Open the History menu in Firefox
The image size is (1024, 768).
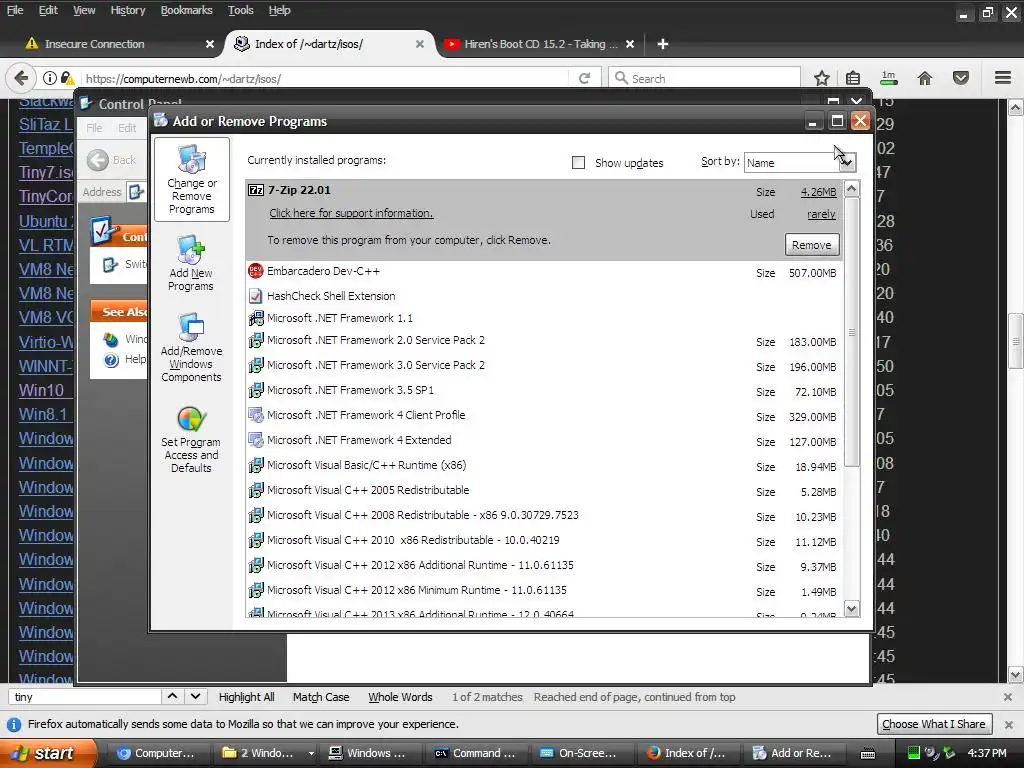[128, 10]
